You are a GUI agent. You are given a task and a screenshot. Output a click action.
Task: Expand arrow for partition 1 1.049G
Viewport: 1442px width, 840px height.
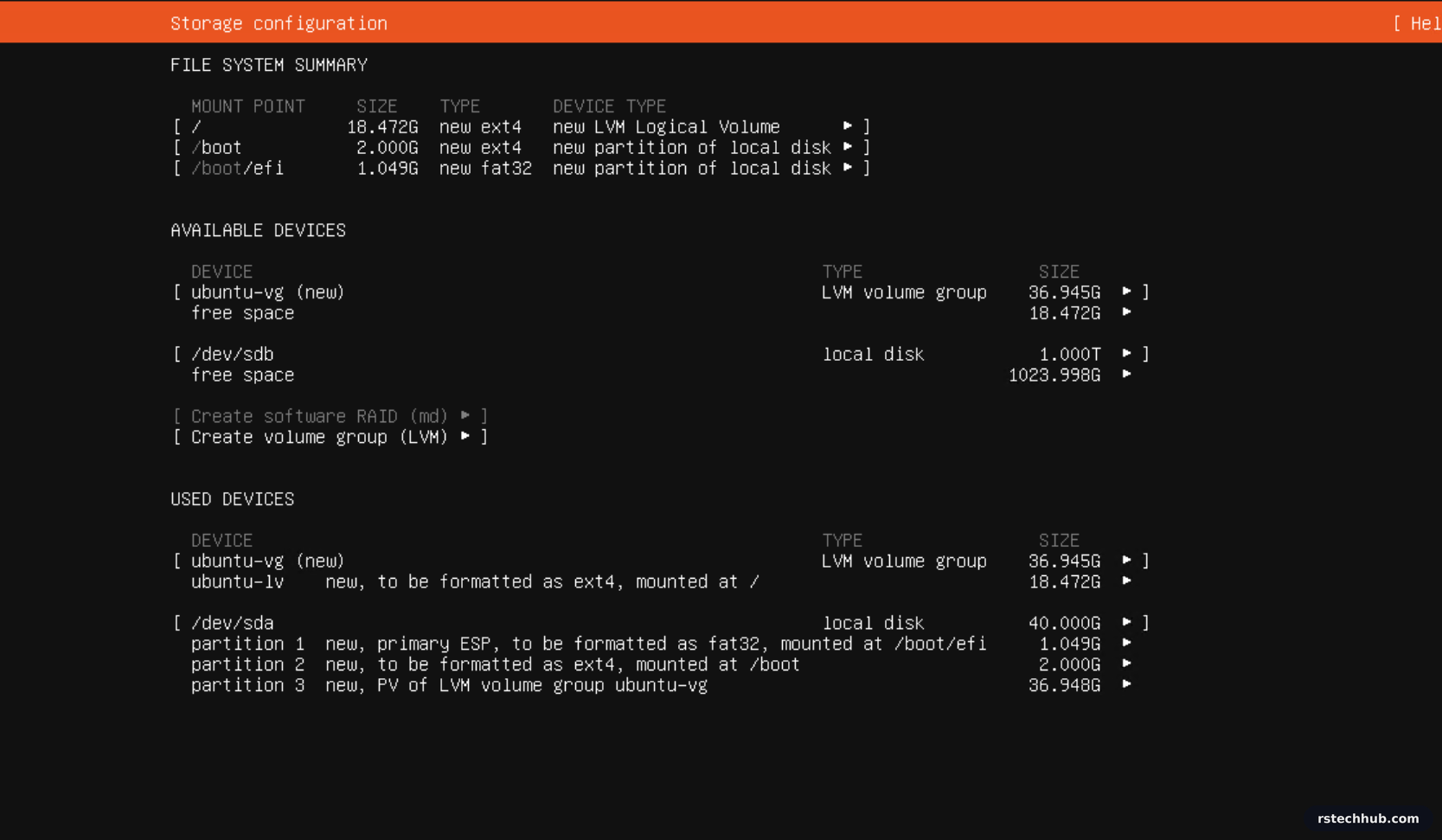pyautogui.click(x=1126, y=644)
